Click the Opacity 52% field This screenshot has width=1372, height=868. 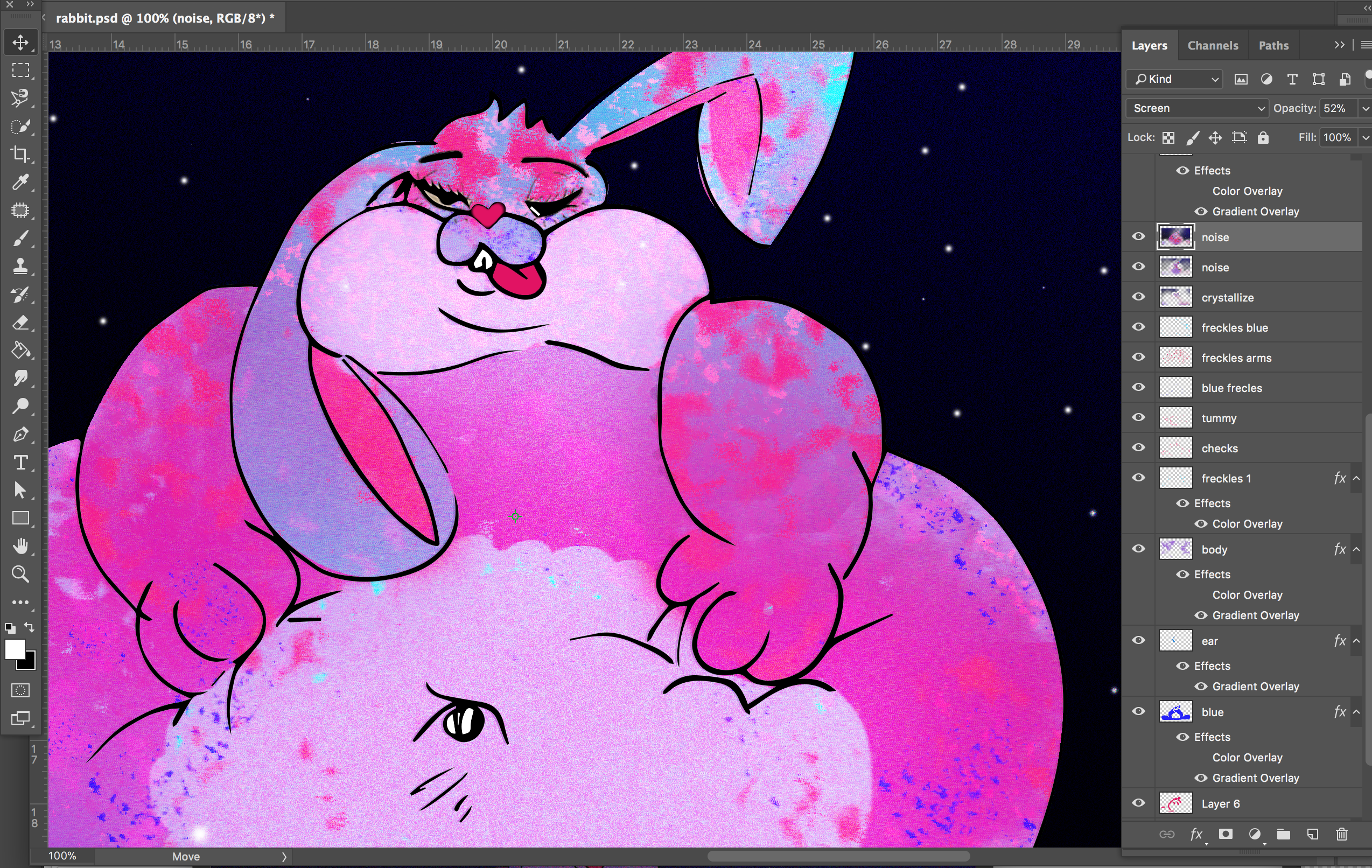point(1339,108)
